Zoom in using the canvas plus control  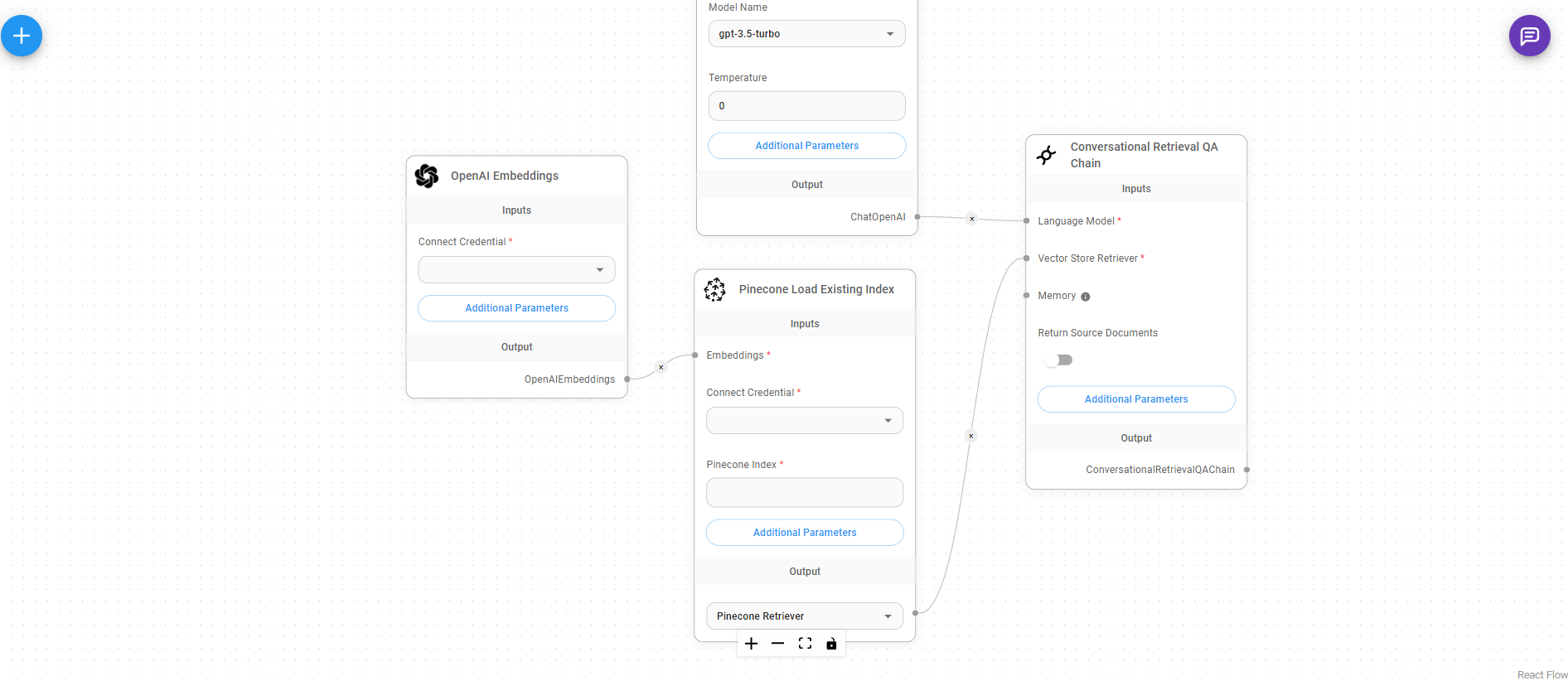coord(751,644)
